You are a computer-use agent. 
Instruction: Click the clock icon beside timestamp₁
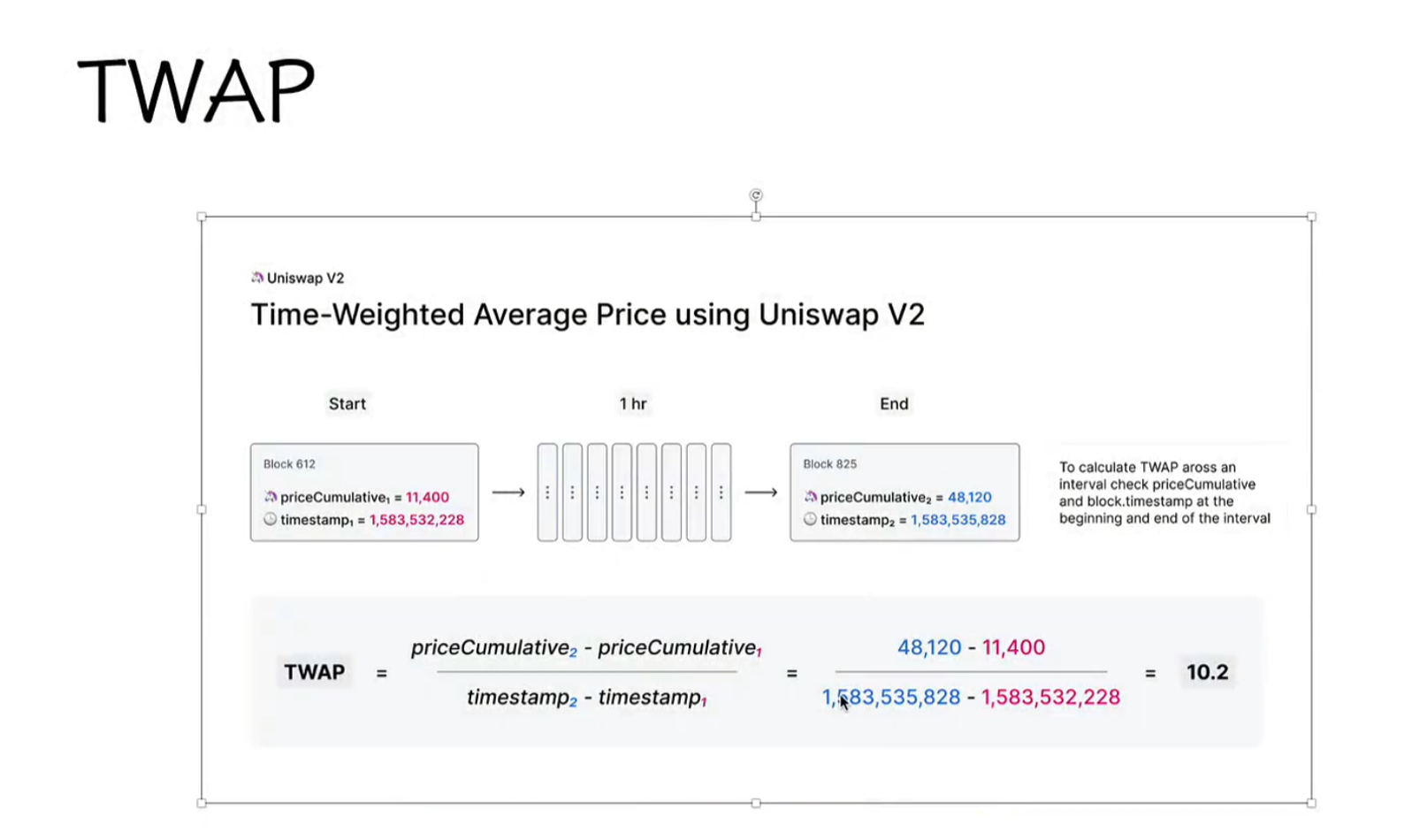[271, 519]
